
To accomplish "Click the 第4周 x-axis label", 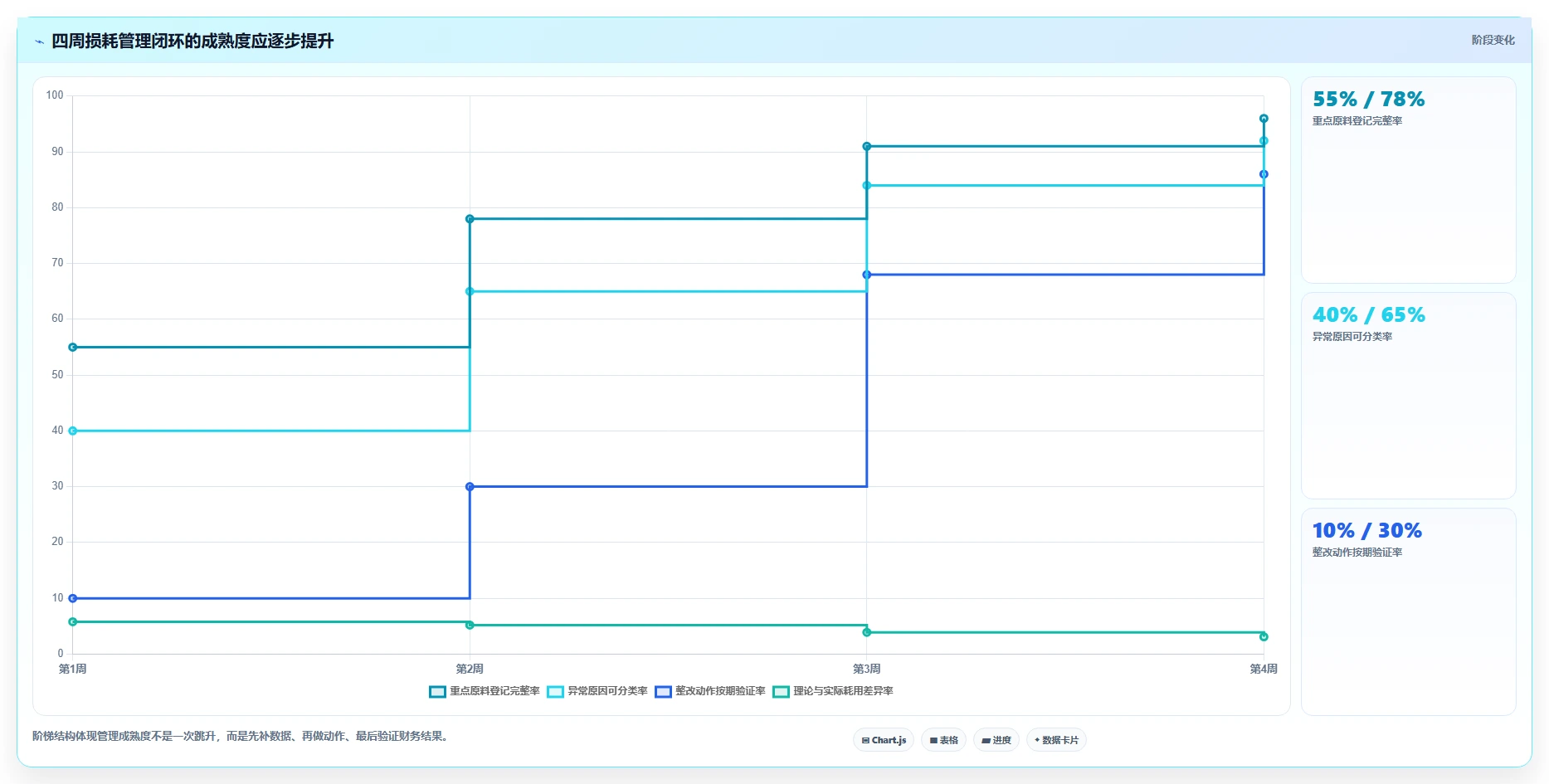I will coord(1264,669).
